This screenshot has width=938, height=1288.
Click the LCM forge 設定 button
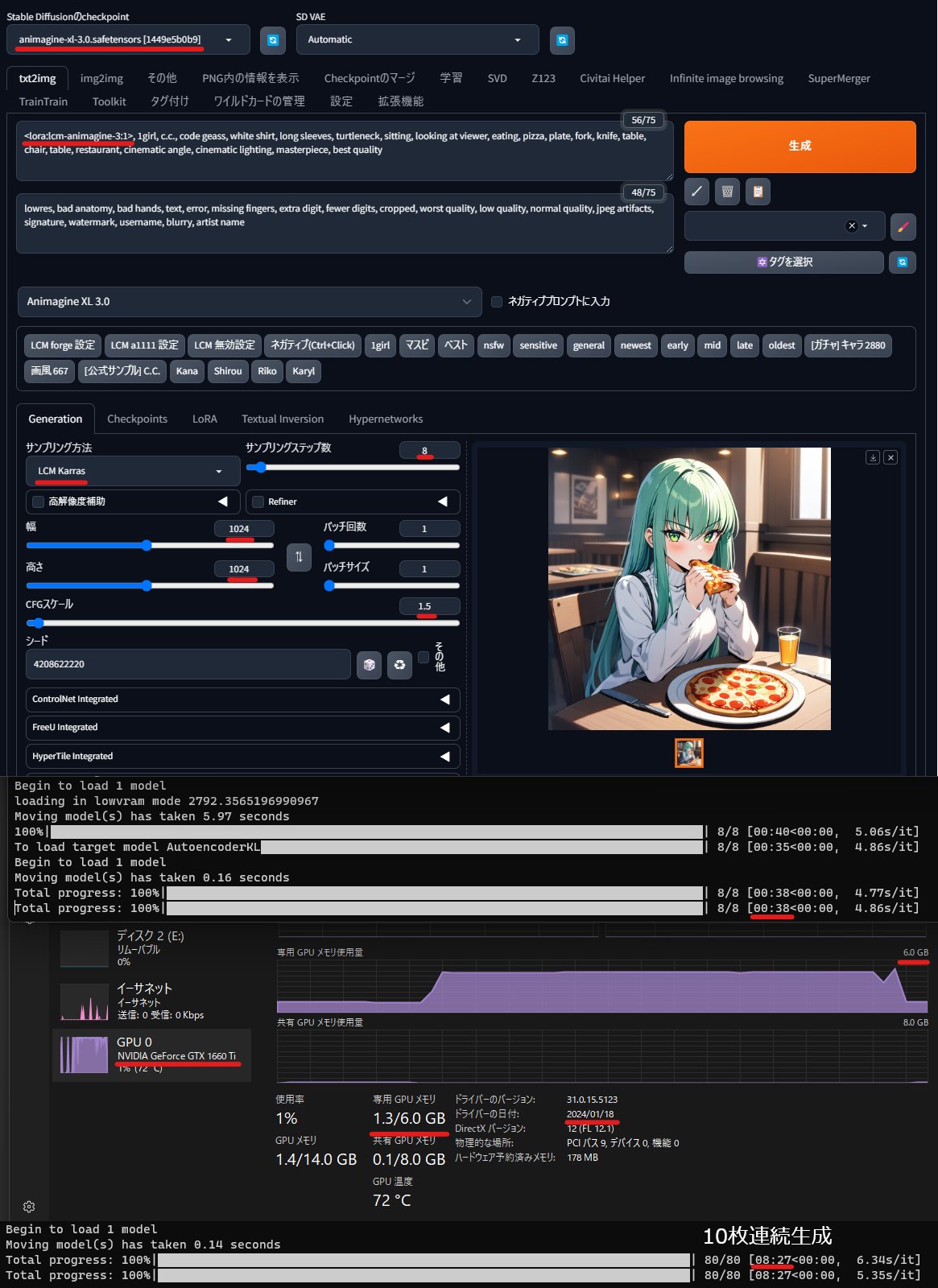pos(63,345)
